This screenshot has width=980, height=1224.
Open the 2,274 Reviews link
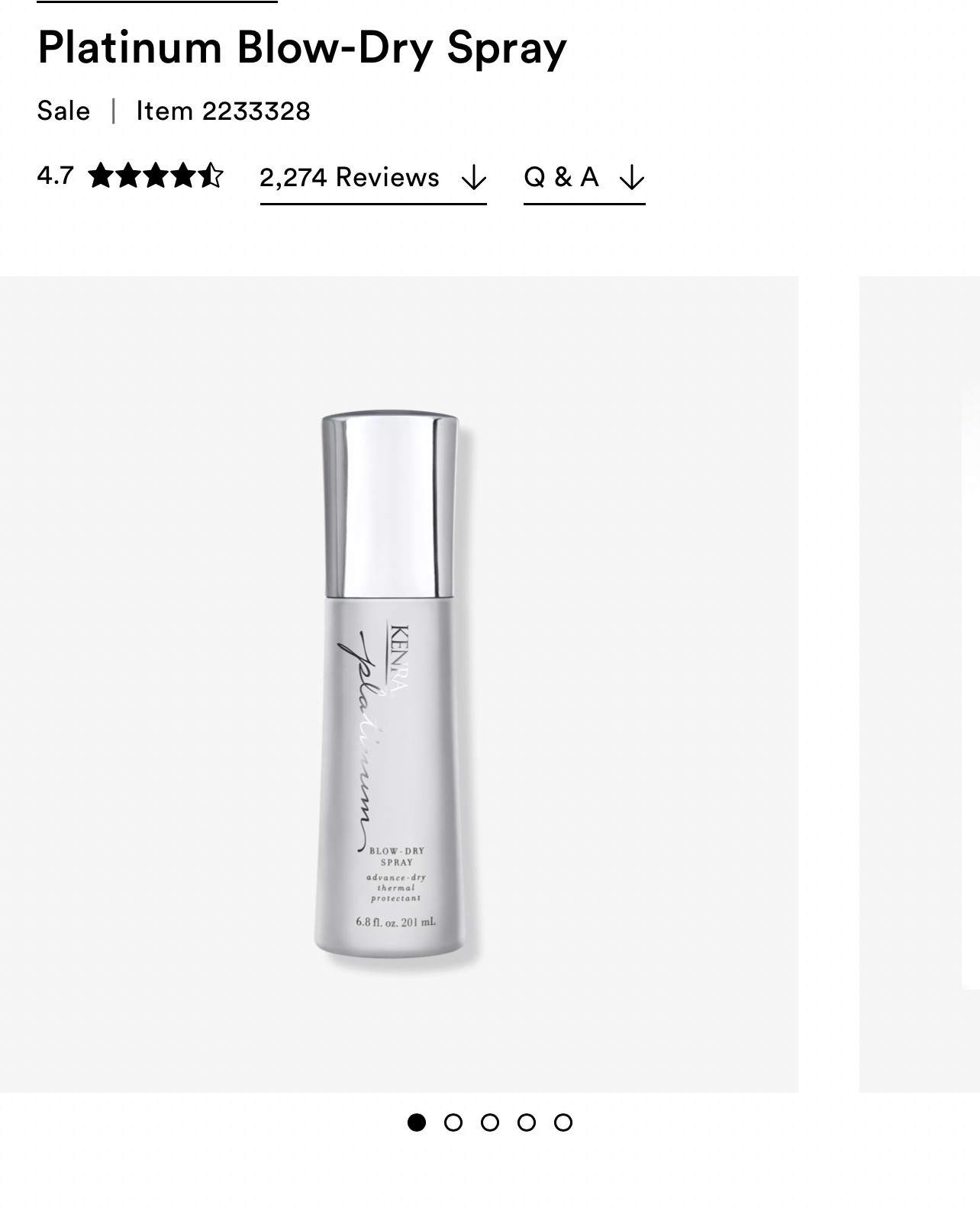click(350, 178)
